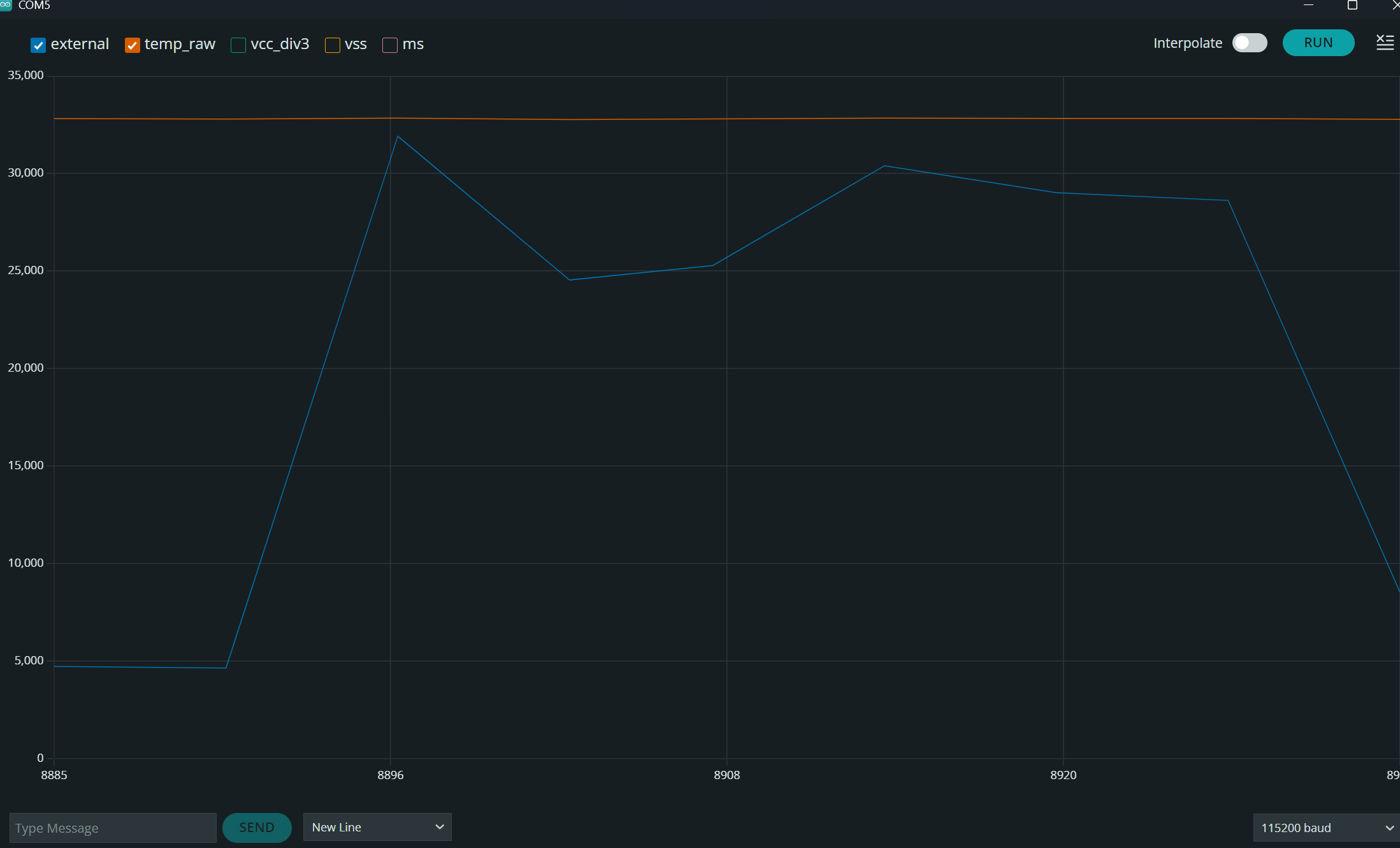1400x848 pixels.
Task: Open the New Line ending dropdown
Action: point(377,827)
